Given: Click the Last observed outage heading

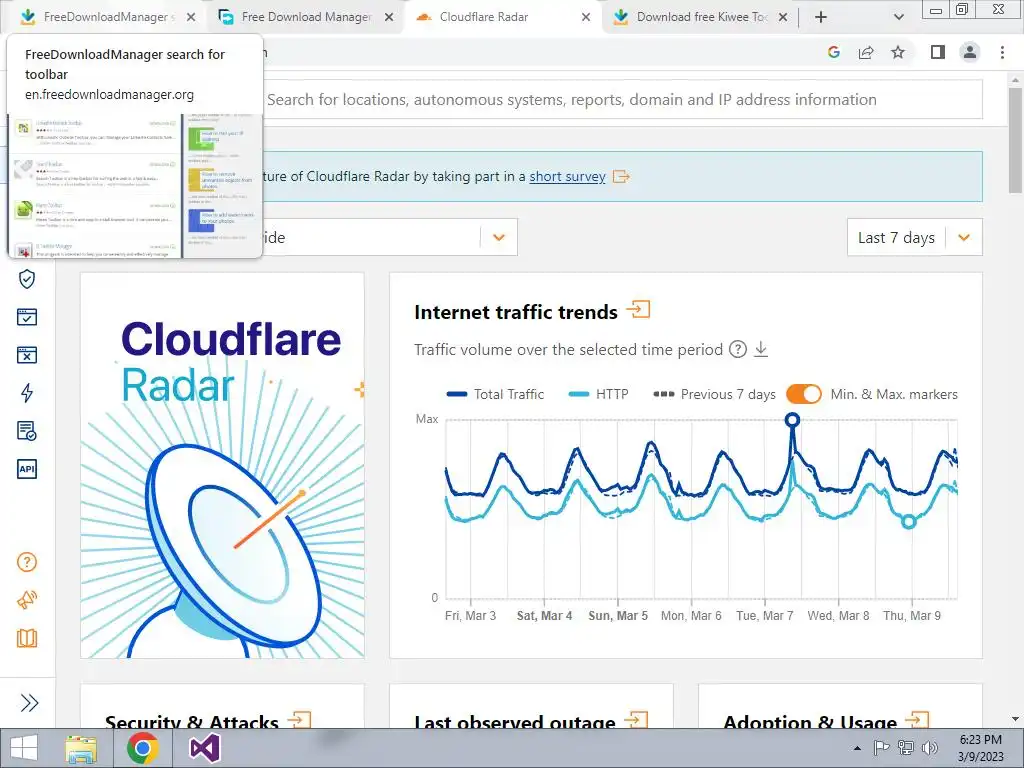Looking at the screenshot, I should (x=515, y=721).
